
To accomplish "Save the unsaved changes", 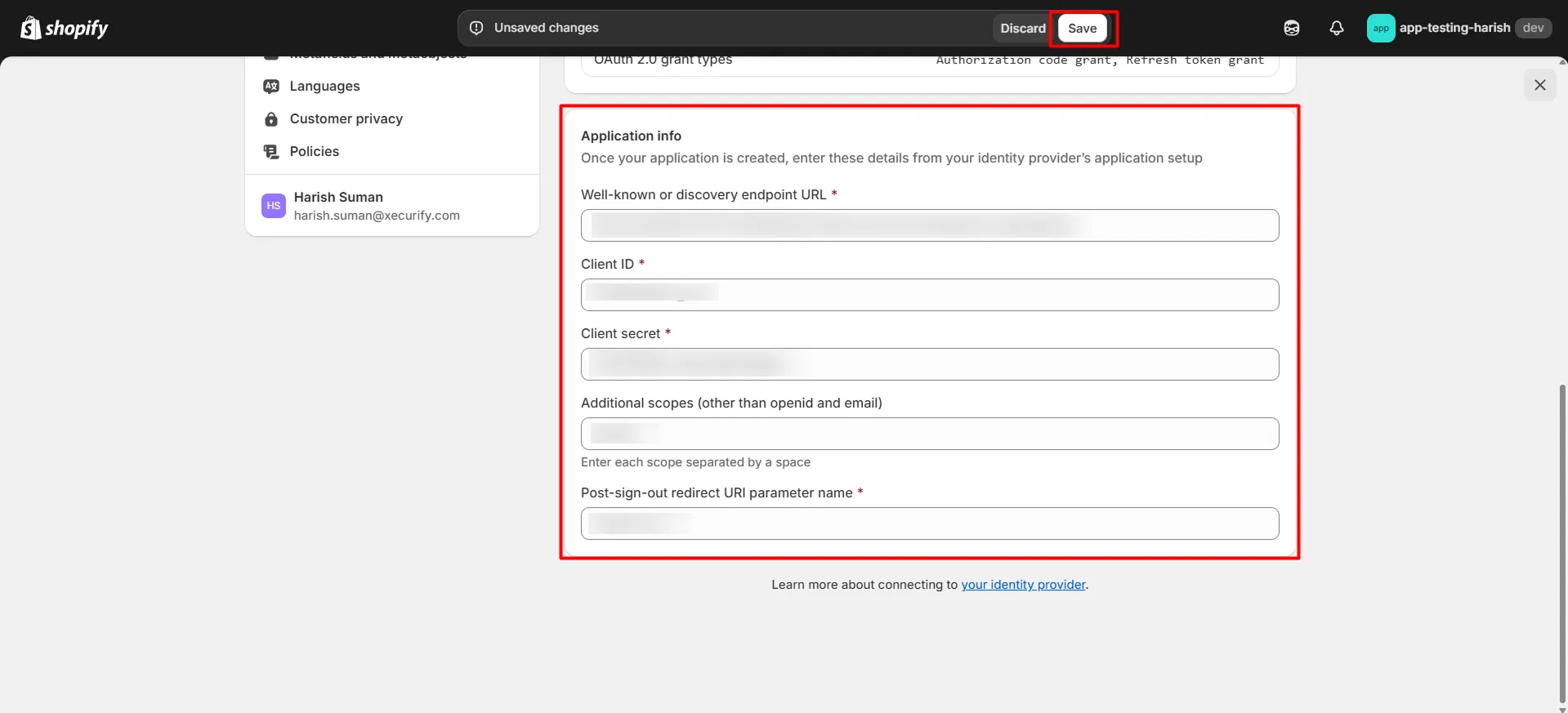I will [x=1082, y=28].
